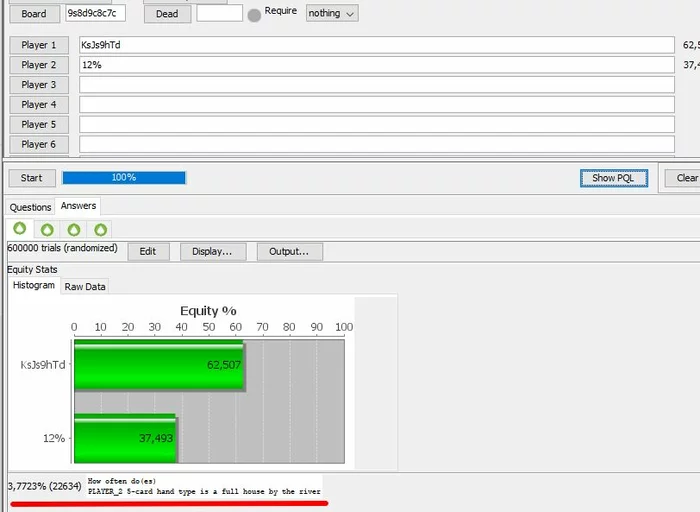Select the first green result icon tab

20,229
